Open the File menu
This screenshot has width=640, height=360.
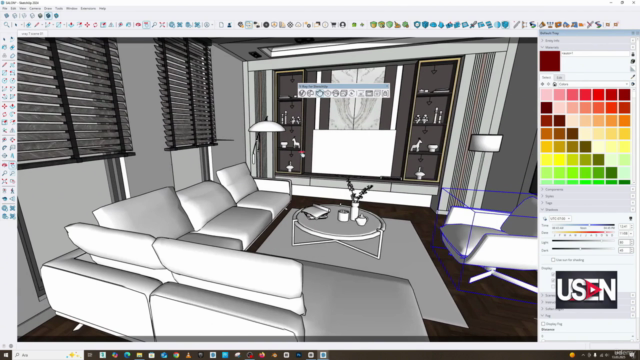4,8
